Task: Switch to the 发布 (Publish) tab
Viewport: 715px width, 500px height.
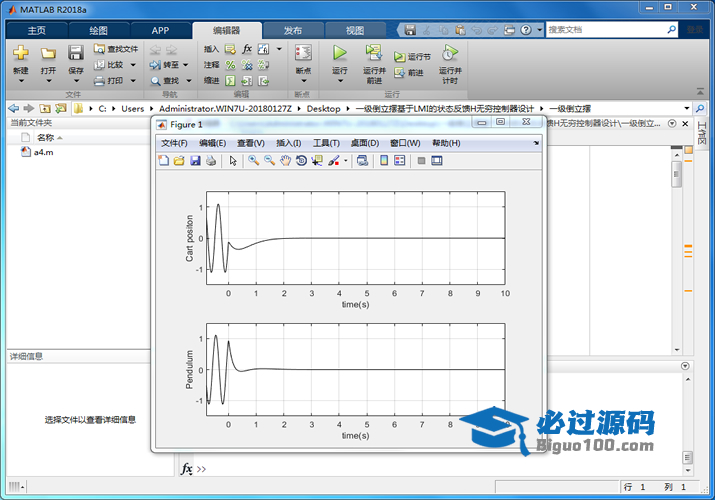Action: [x=293, y=31]
